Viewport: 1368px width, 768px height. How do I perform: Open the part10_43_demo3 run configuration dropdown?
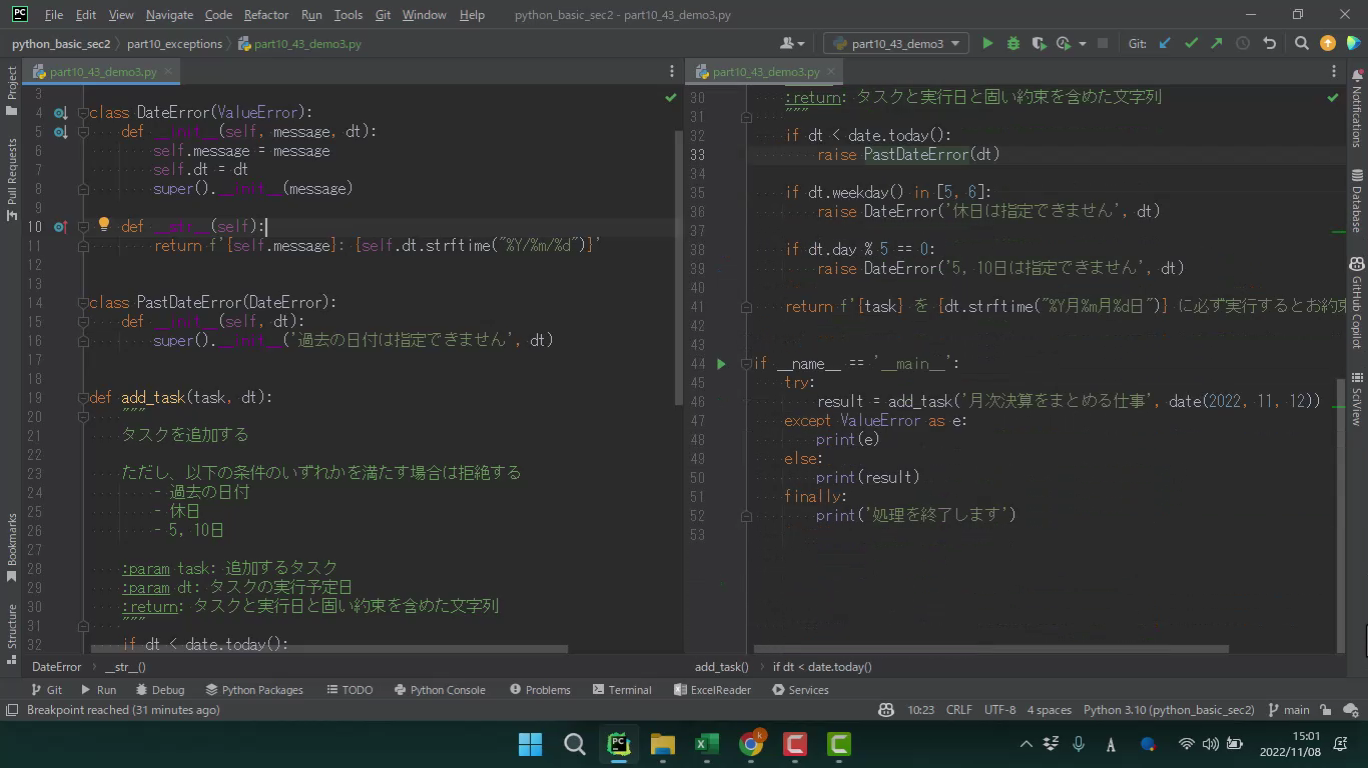896,43
